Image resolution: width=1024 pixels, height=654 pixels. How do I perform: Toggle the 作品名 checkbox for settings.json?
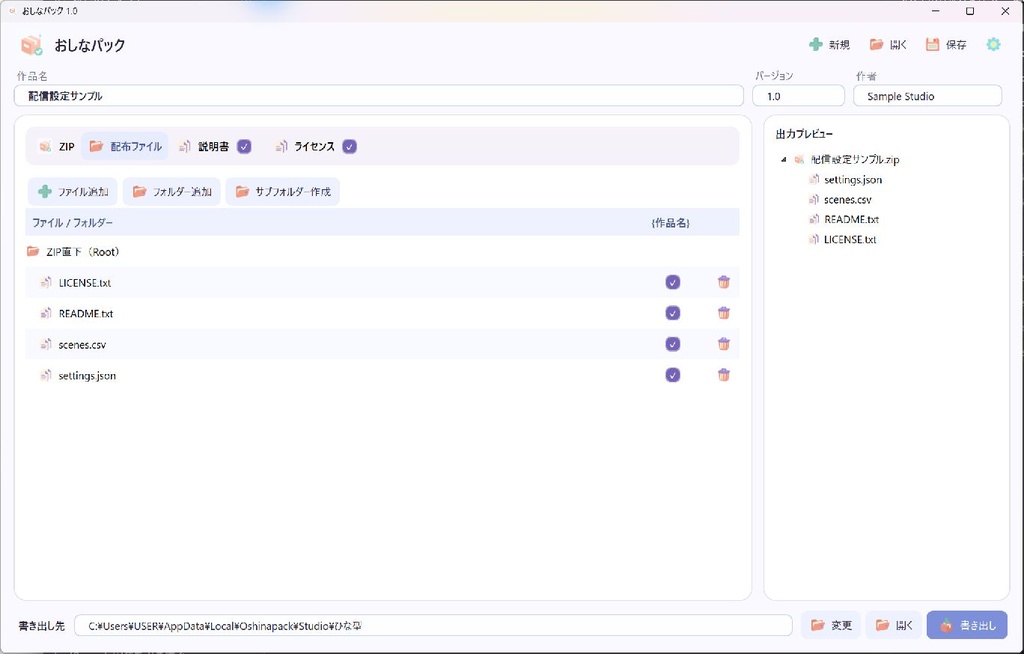click(673, 375)
